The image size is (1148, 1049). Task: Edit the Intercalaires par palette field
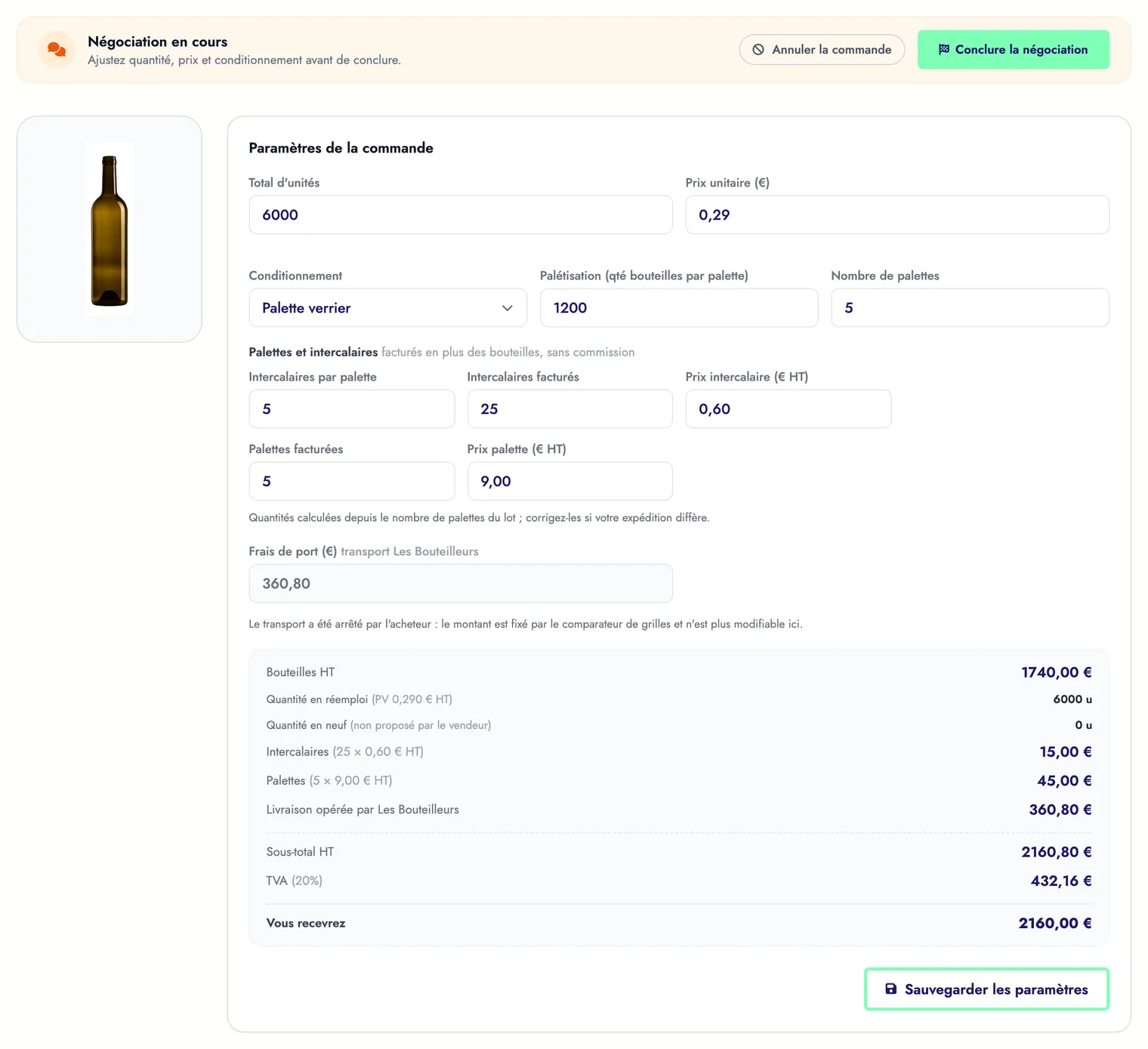click(352, 409)
